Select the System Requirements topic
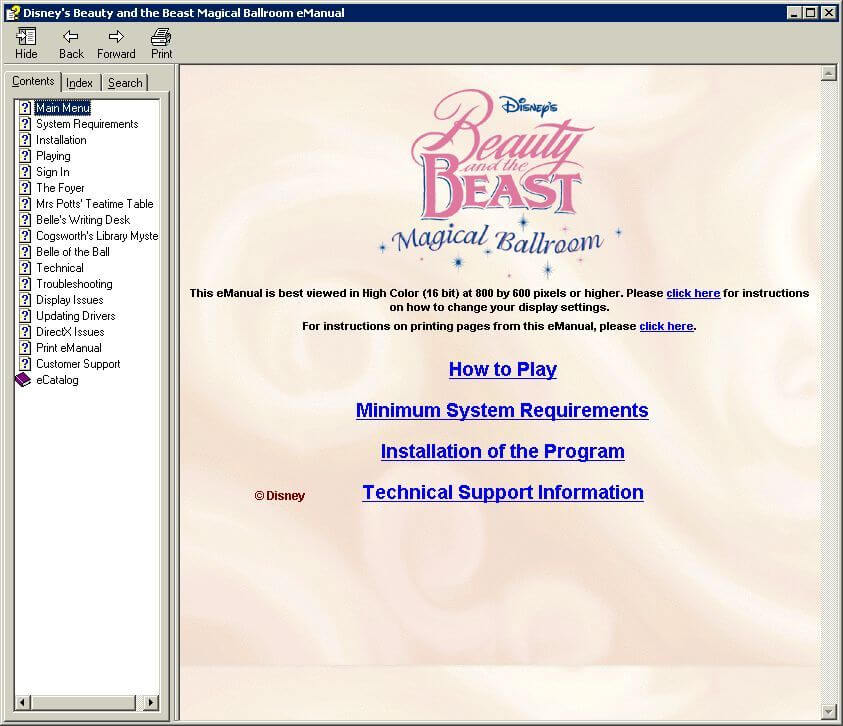The image size is (843, 726). [x=87, y=124]
